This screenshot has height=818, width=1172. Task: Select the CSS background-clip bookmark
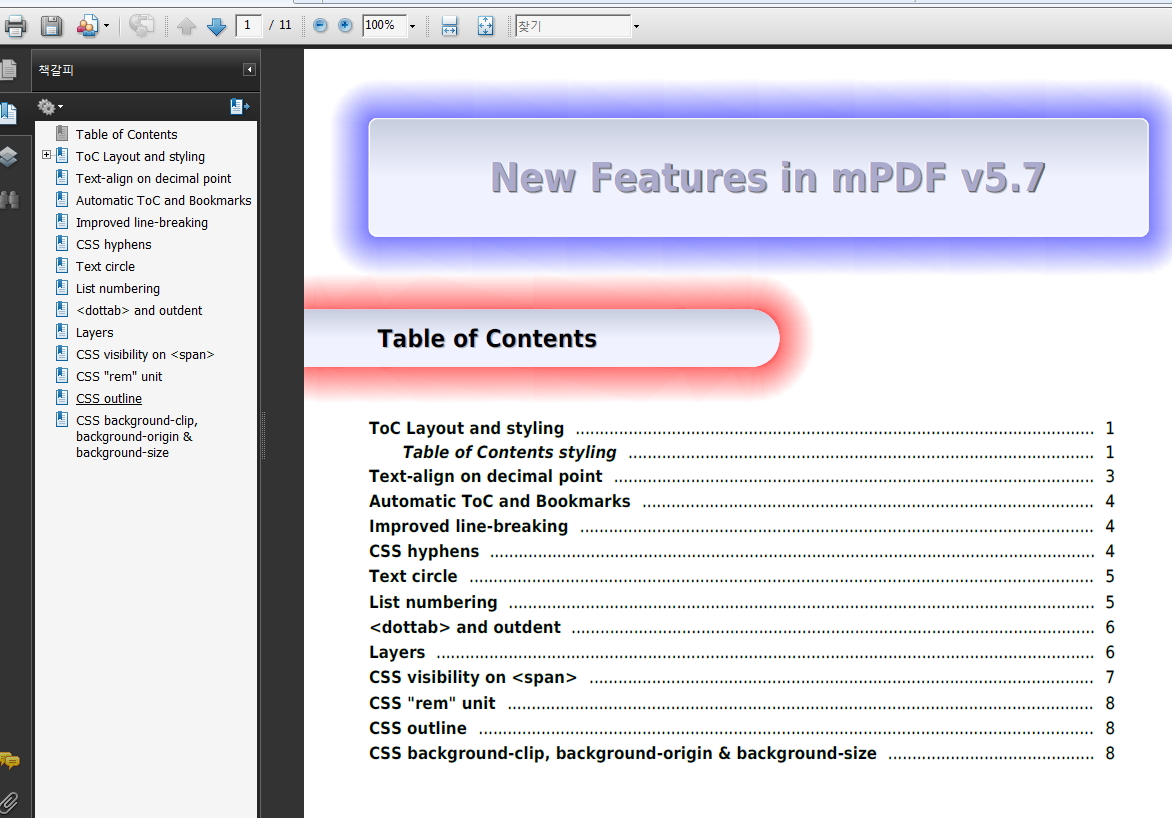point(136,437)
